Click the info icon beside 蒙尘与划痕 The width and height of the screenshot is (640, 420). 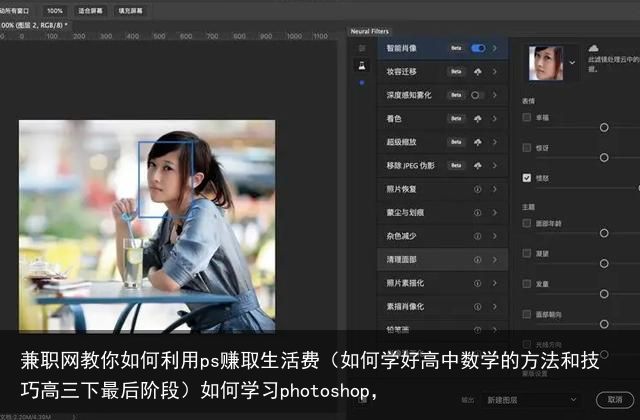(477, 213)
